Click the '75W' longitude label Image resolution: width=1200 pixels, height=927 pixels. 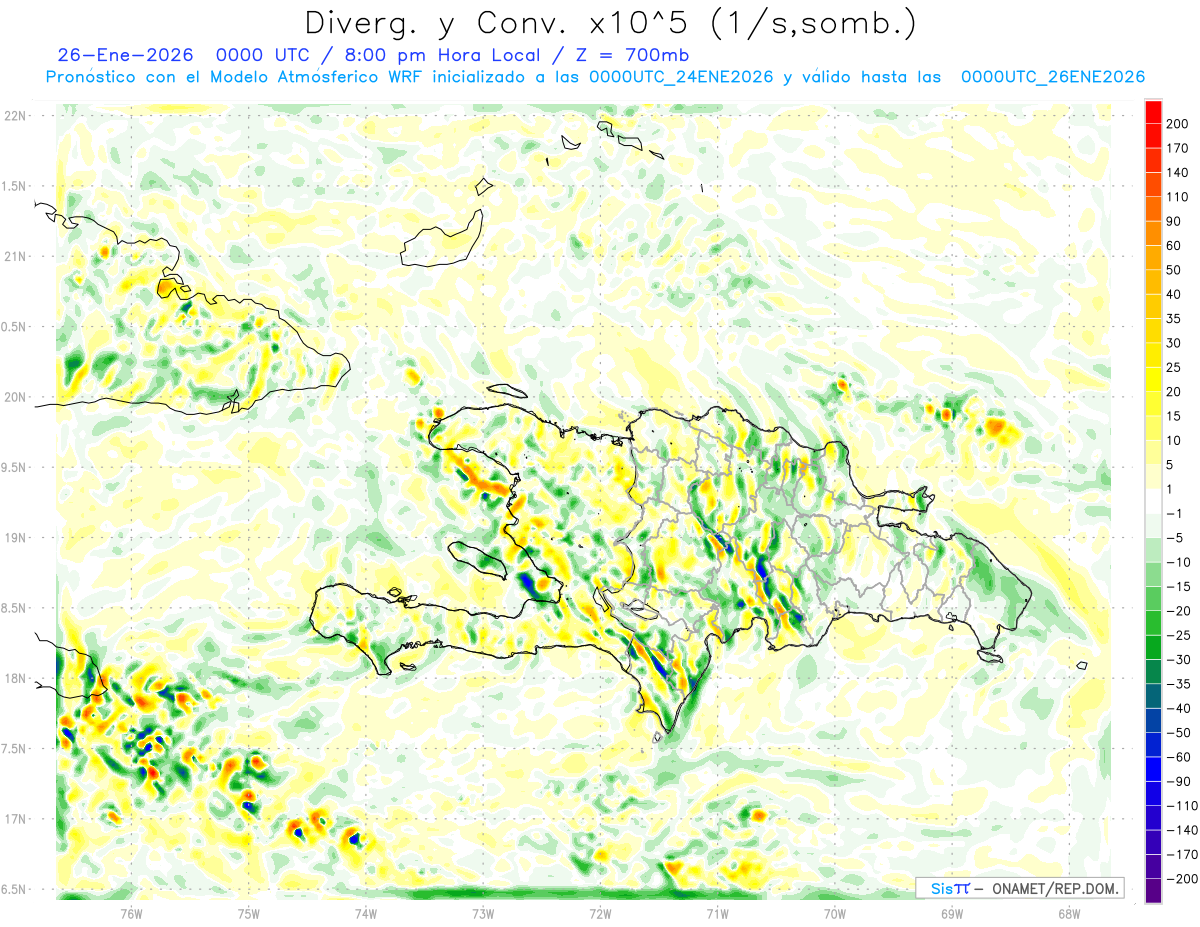click(249, 913)
